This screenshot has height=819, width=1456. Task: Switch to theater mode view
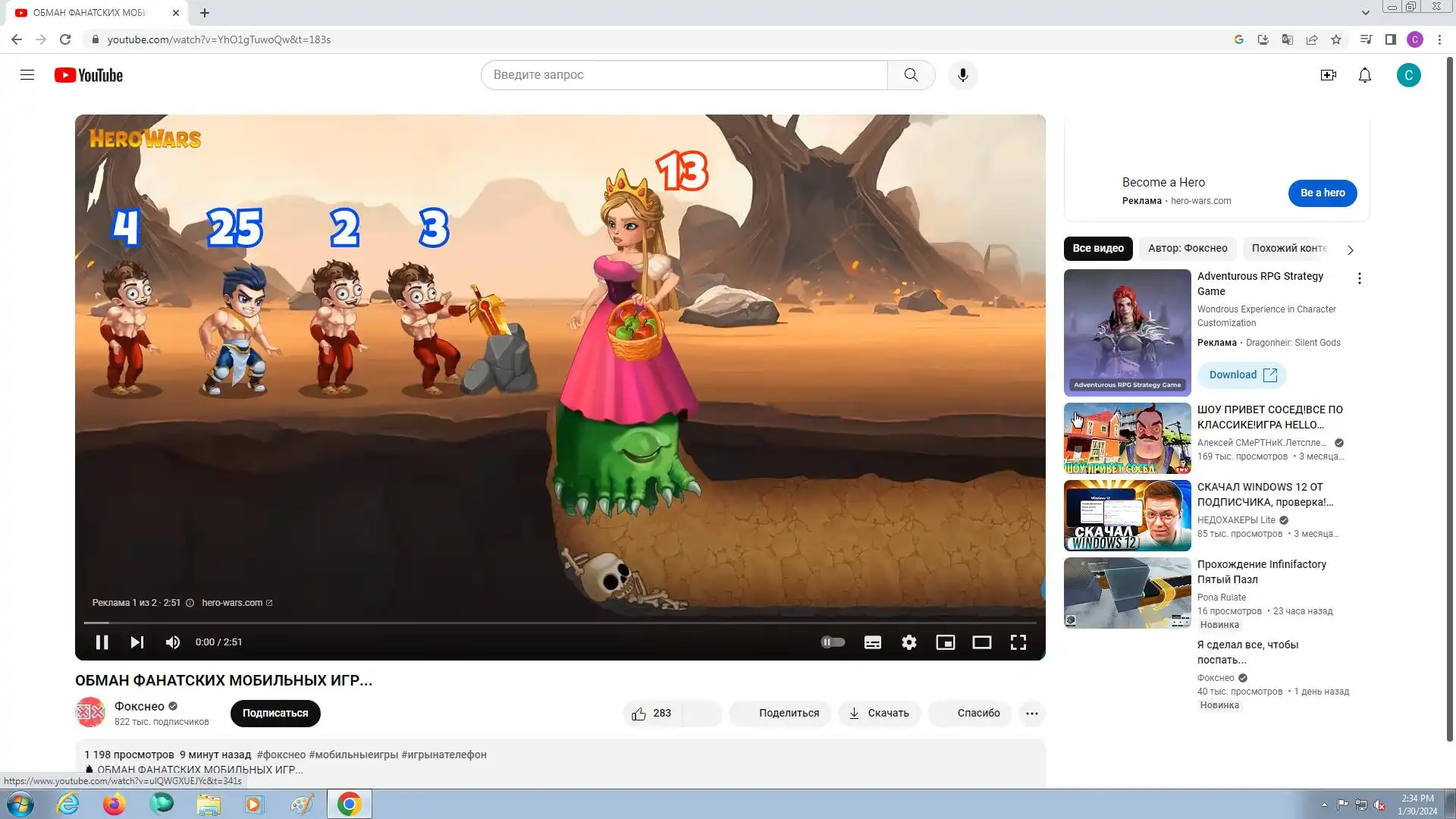click(x=981, y=642)
